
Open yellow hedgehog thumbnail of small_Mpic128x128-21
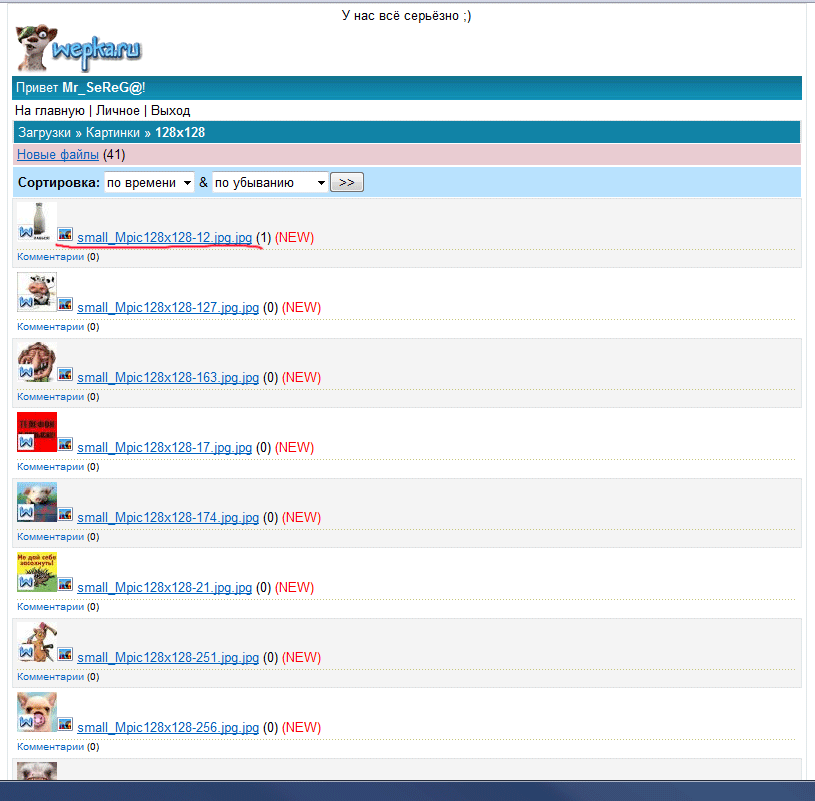(36, 572)
